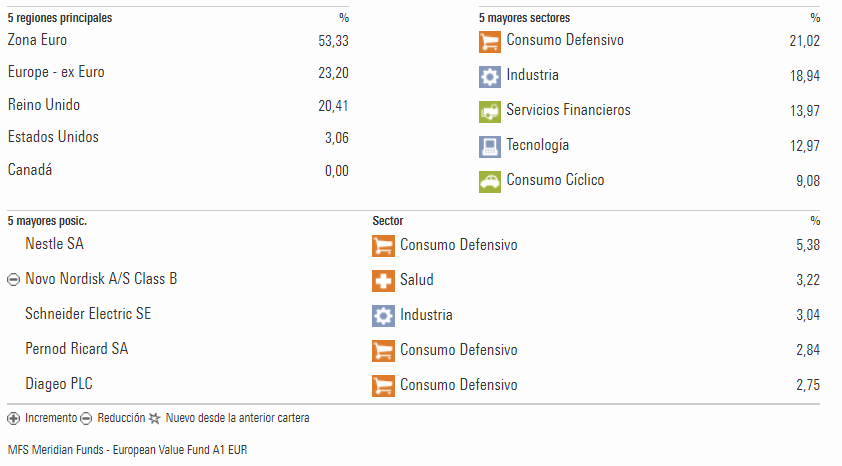Click the reduction minus icon beside Novo Nordisk
Image resolution: width=842 pixels, height=466 pixels.
point(13,279)
